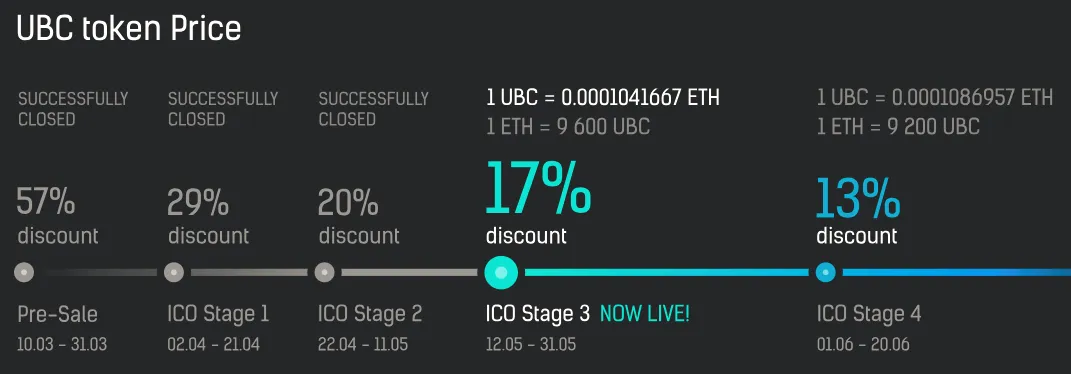Click the UBC token Price heading
Viewport: 1071px width, 374px height.
coord(128,29)
